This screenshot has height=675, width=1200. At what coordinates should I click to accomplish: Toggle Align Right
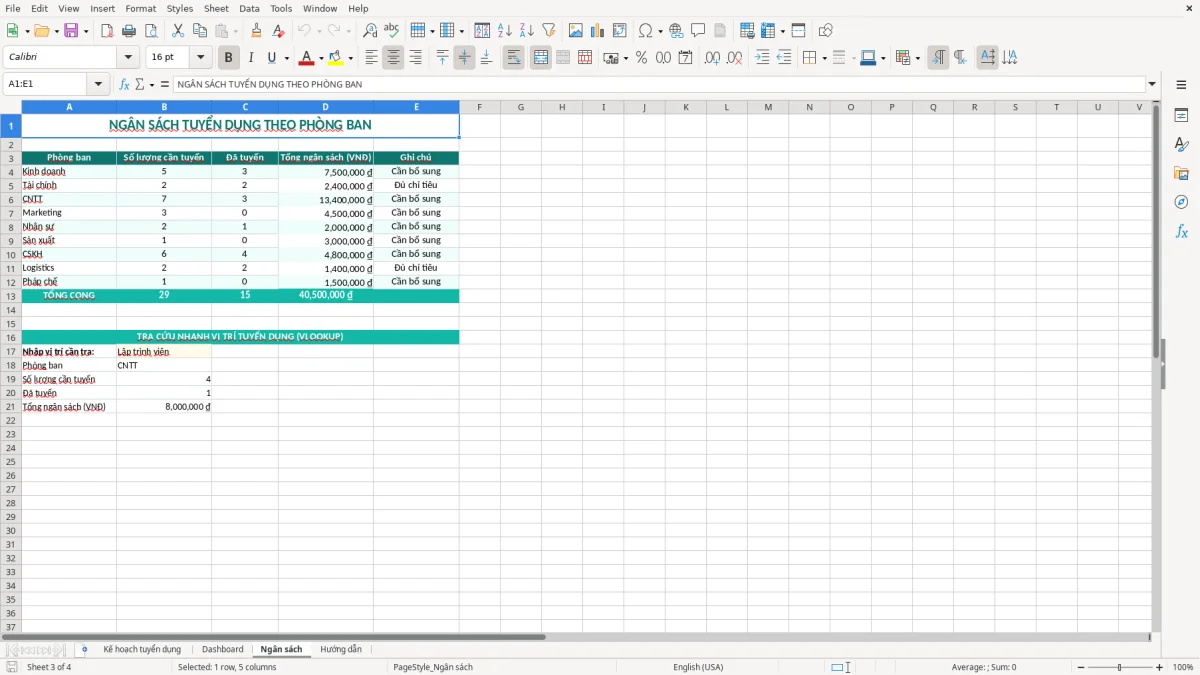click(415, 58)
